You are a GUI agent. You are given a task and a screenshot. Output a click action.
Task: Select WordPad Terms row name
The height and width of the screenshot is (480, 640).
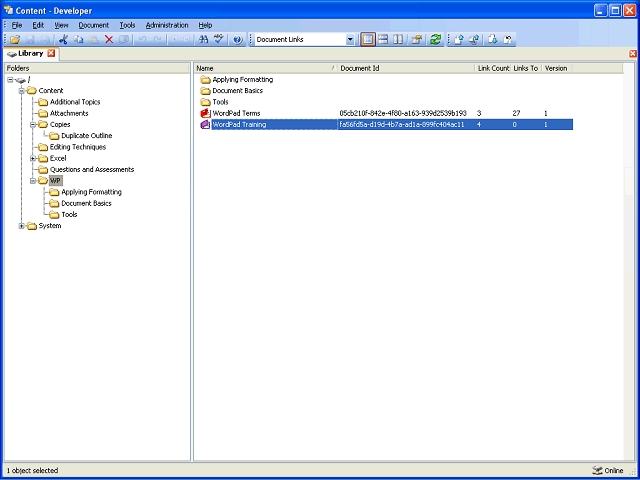pyautogui.click(x=236, y=113)
